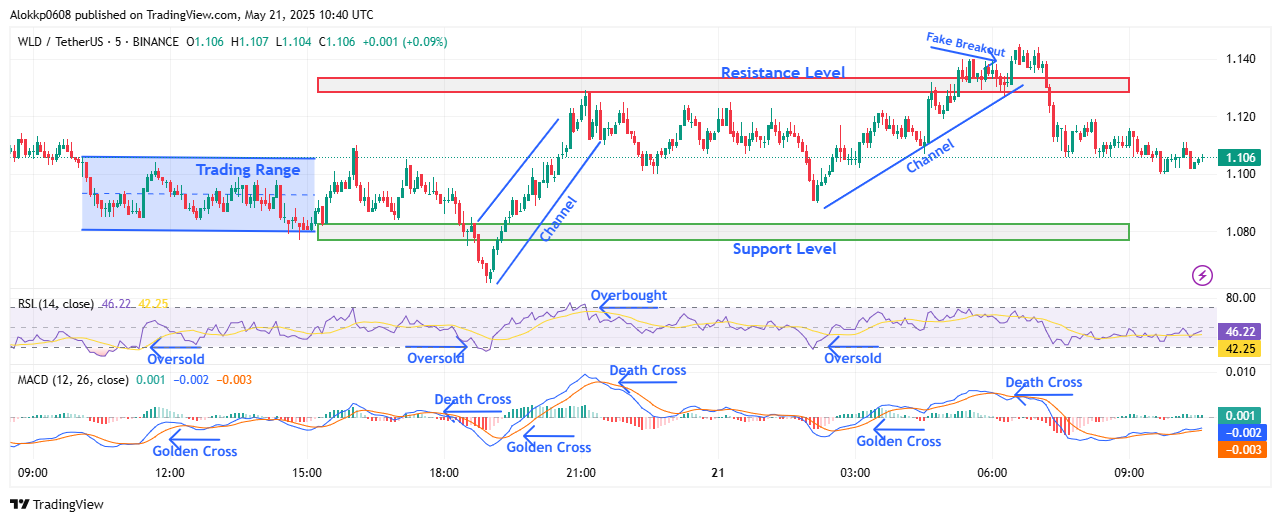Viewport: 1281px width, 522px height.
Task: Click the 12:00 time axis label
Action: tap(170, 472)
